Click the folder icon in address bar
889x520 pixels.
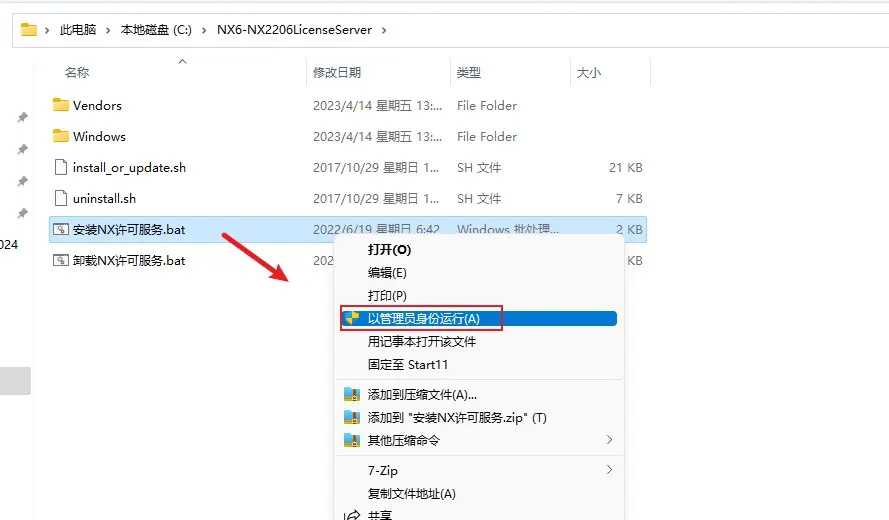pyautogui.click(x=28, y=29)
